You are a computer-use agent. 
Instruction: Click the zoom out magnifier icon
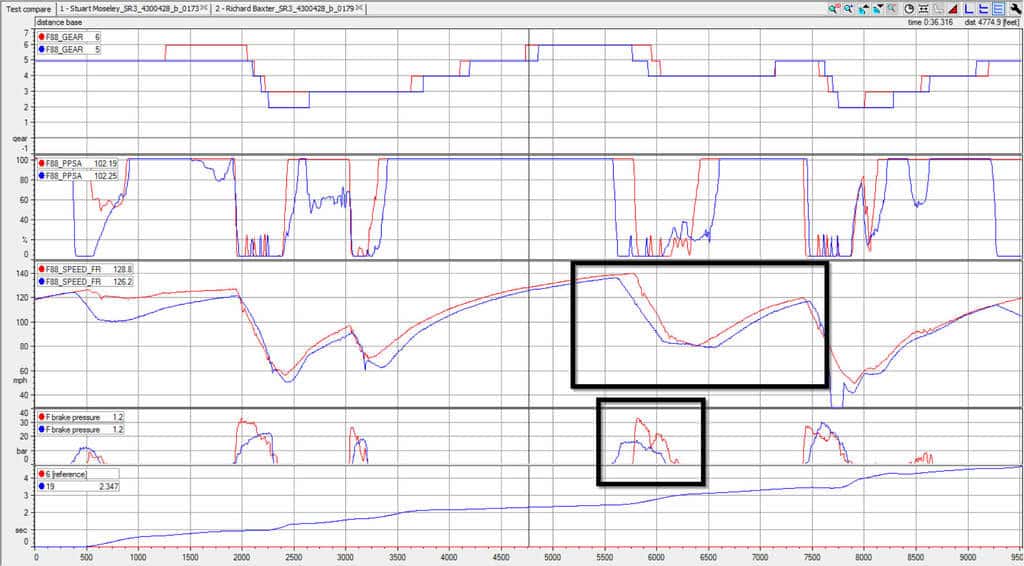click(834, 9)
